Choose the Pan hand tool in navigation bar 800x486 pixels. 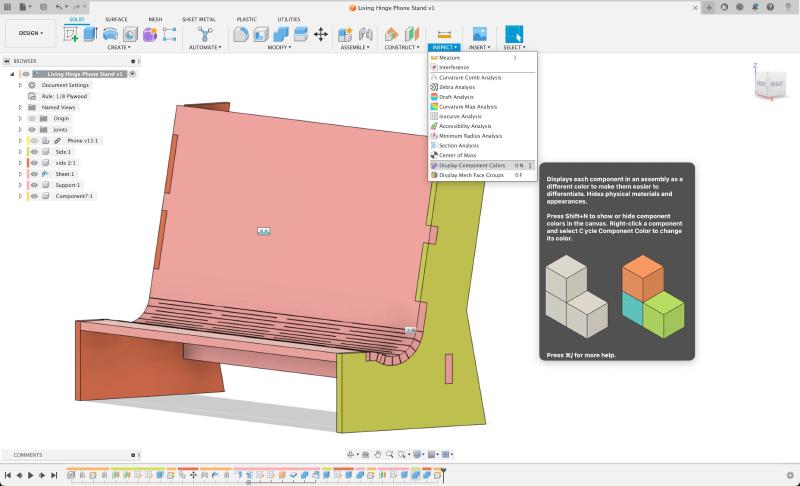click(378, 454)
